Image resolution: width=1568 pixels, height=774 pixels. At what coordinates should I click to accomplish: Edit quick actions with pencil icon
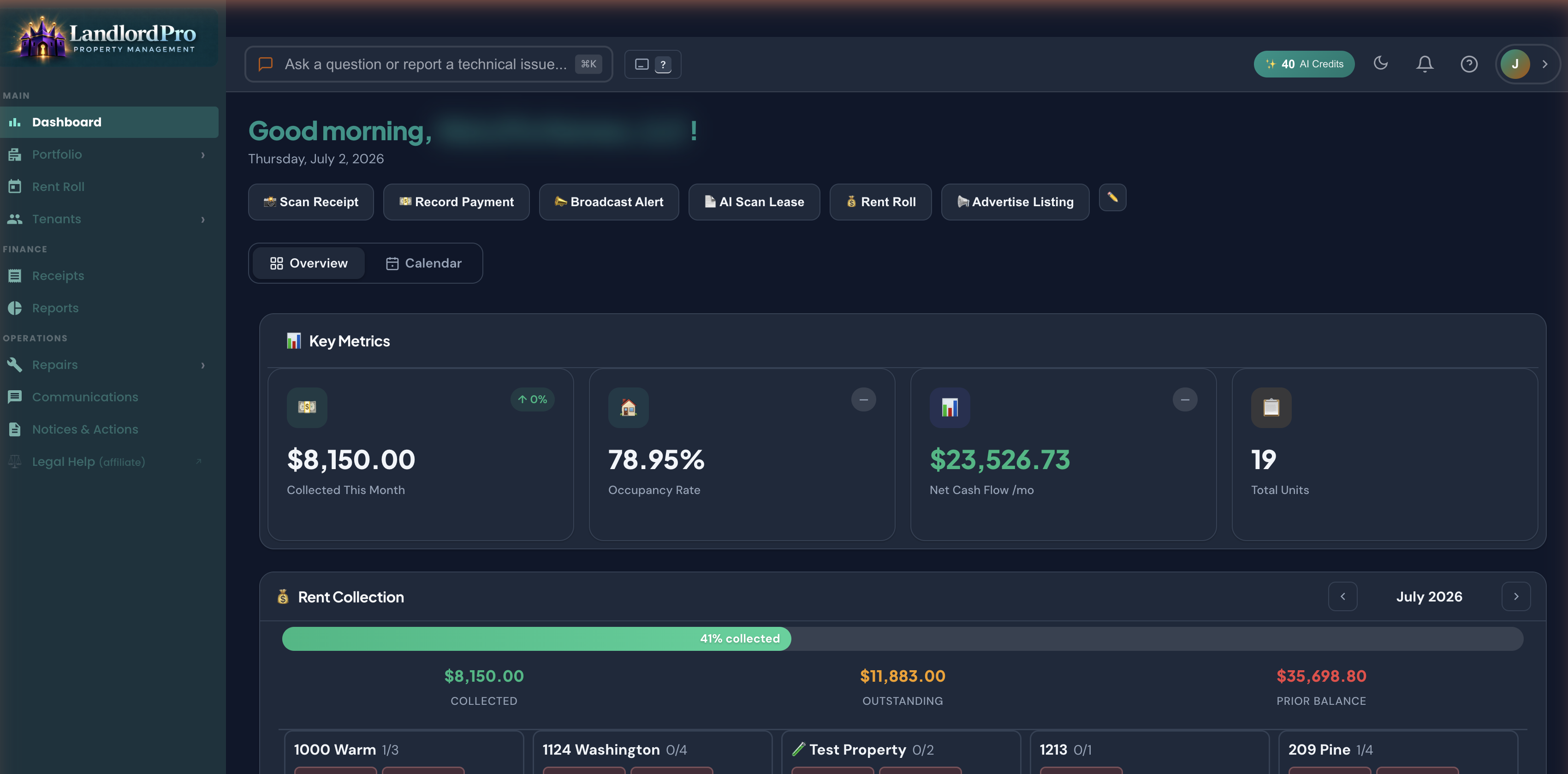tap(1112, 197)
